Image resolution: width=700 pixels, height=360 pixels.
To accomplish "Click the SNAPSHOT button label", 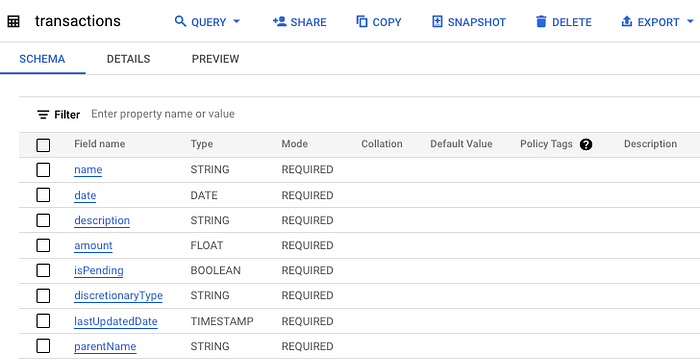I will point(477,22).
